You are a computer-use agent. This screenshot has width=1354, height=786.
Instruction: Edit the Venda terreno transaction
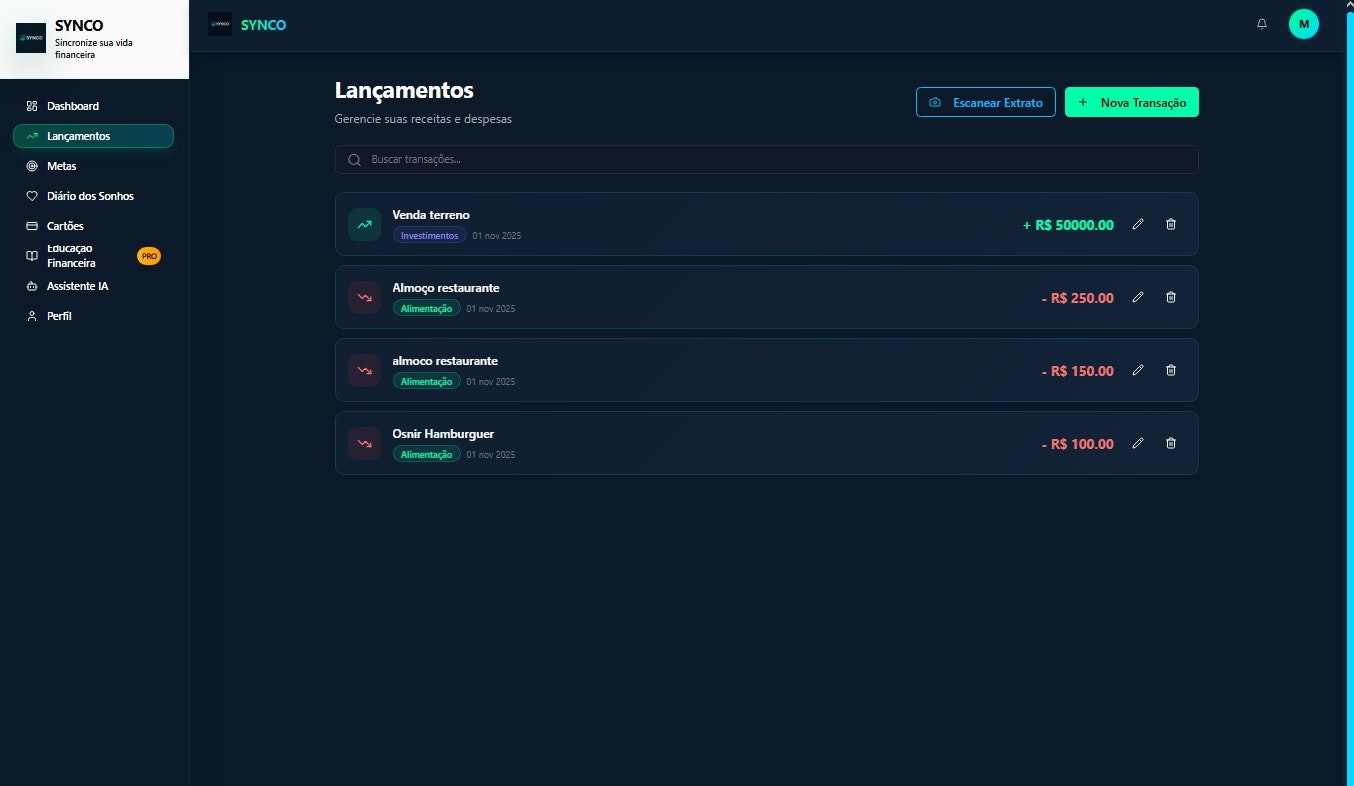coord(1138,224)
